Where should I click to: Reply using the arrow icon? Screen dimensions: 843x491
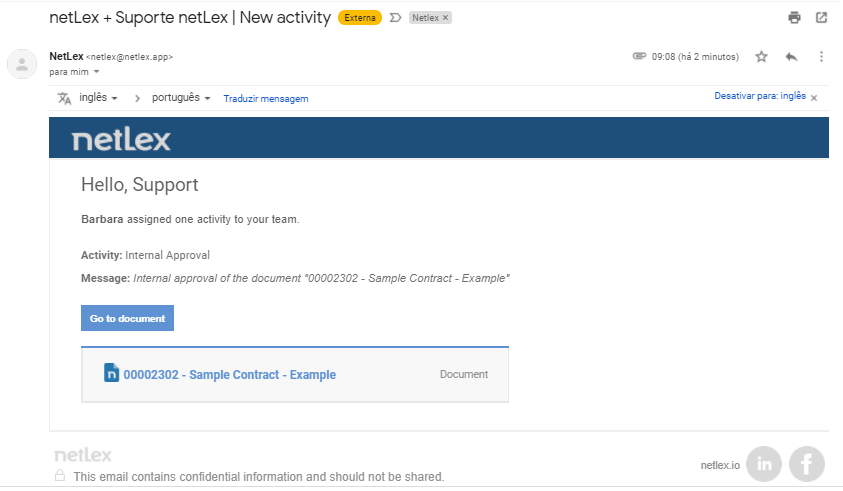pyautogui.click(x=791, y=56)
